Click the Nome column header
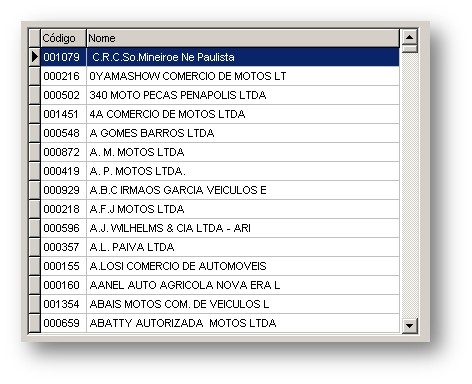472x384 pixels. point(243,38)
